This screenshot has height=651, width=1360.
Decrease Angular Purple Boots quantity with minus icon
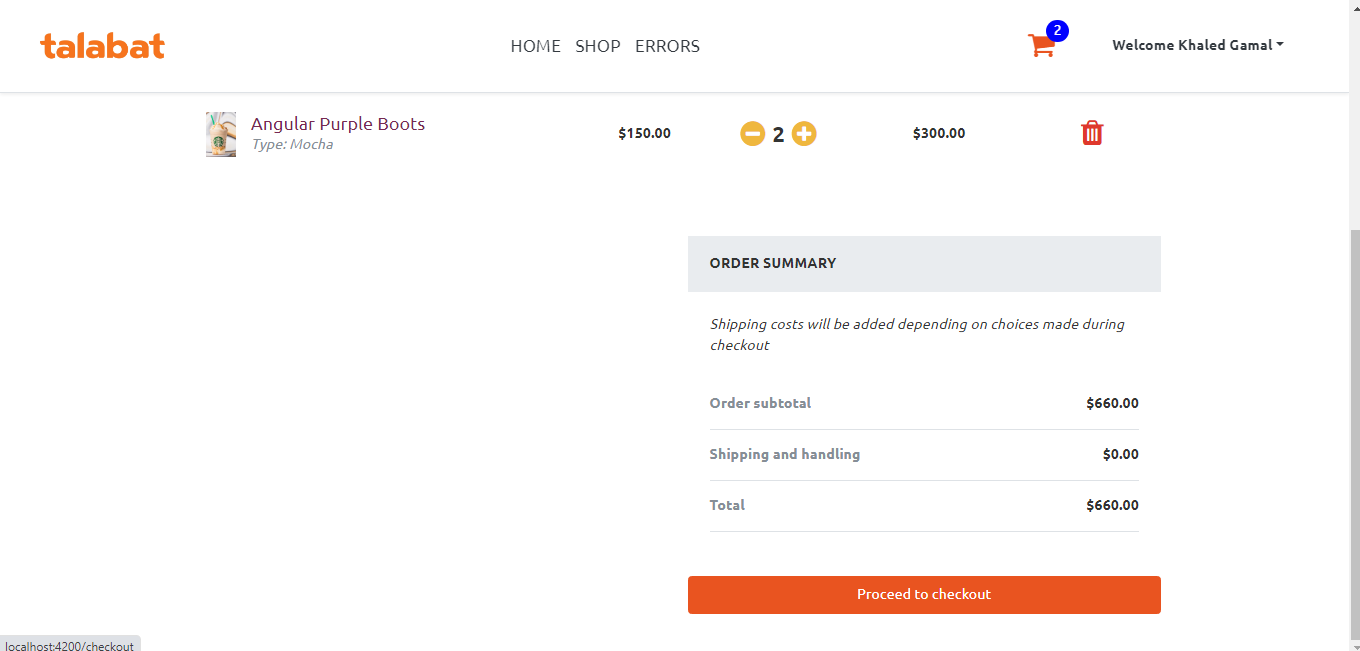coord(752,133)
